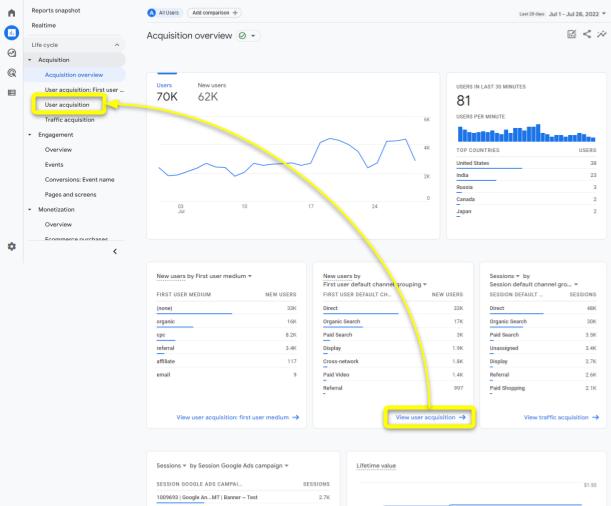Click Japan in top countries

pos(526,212)
